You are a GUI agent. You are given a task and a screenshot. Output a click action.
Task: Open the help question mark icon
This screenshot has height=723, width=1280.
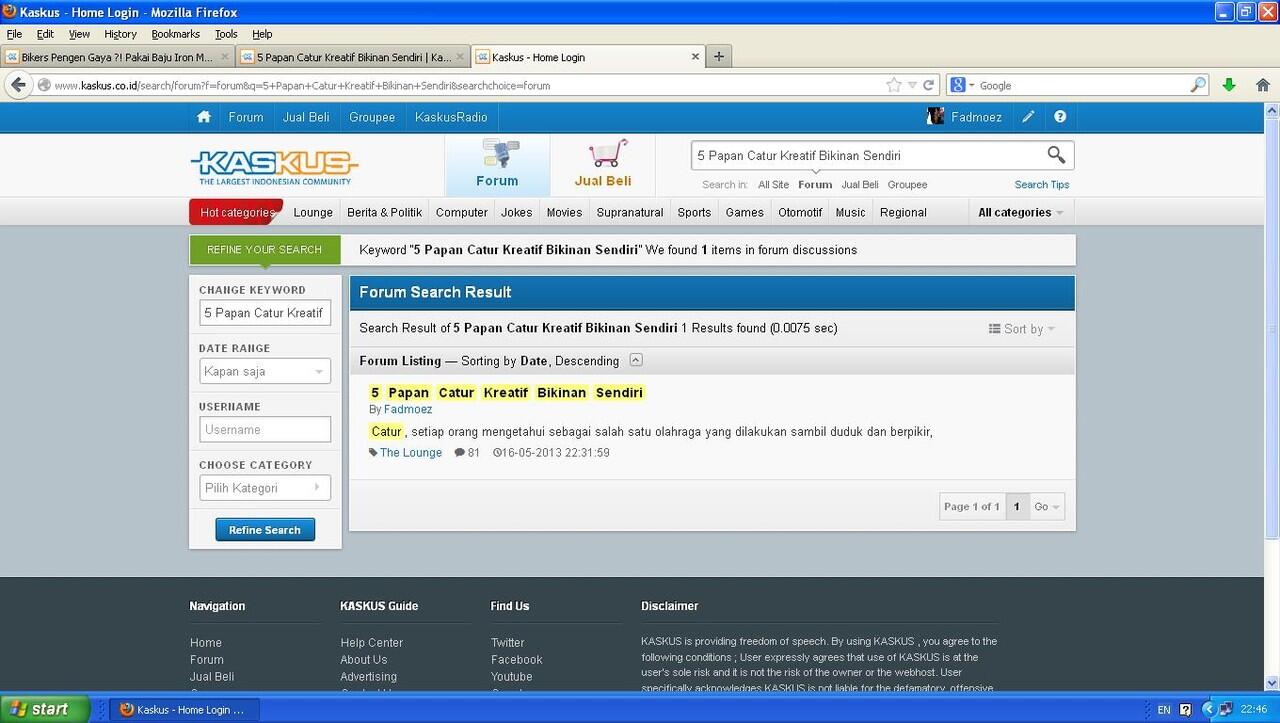click(x=1060, y=117)
